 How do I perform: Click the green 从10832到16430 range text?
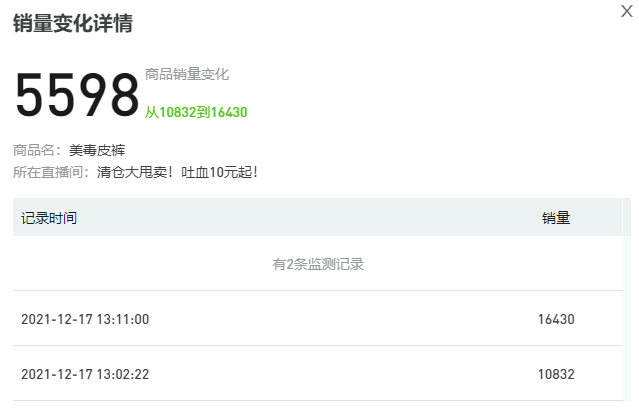(196, 112)
